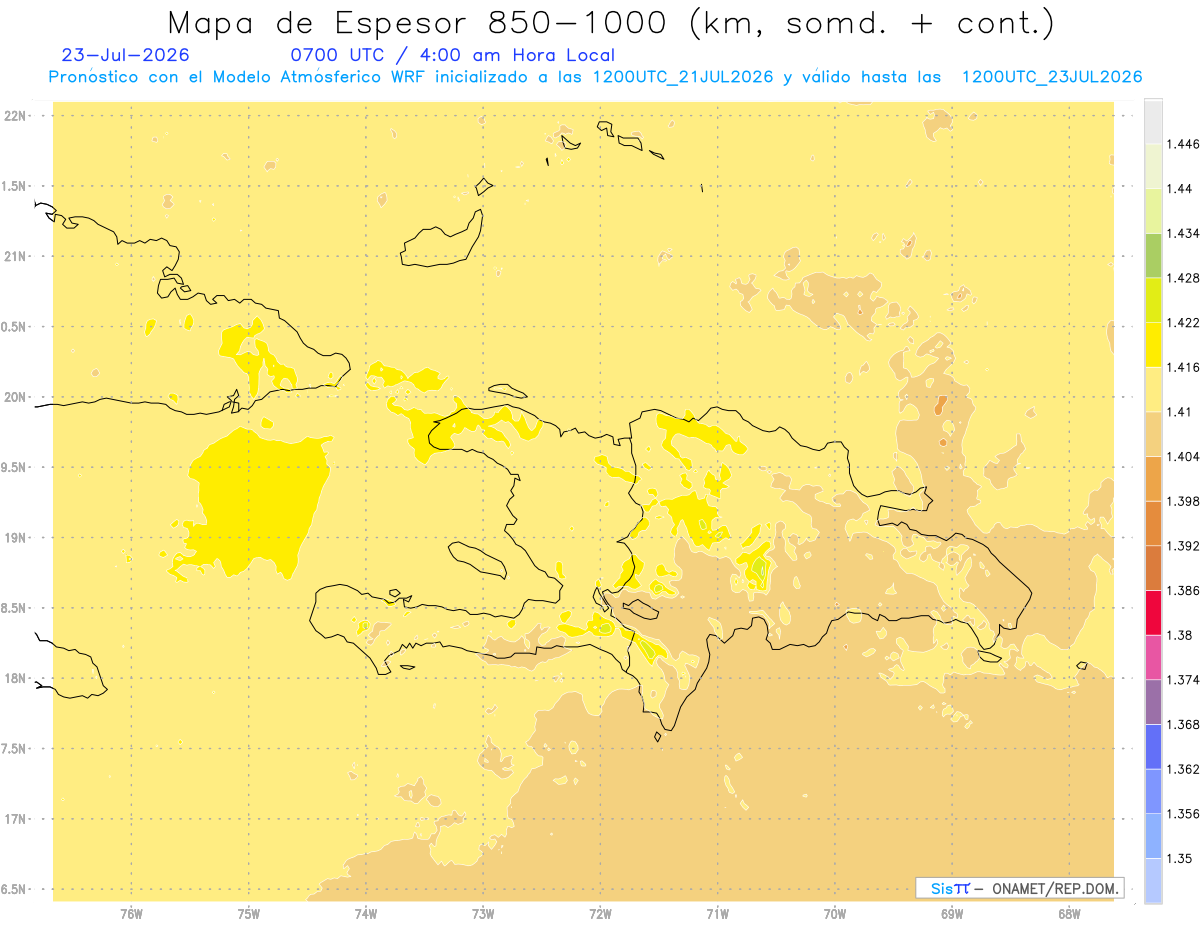Screen dimensions: 1200x927
Task: Click the '0700 UTC / 4:00 am Hora Local' text
Action: (452, 55)
